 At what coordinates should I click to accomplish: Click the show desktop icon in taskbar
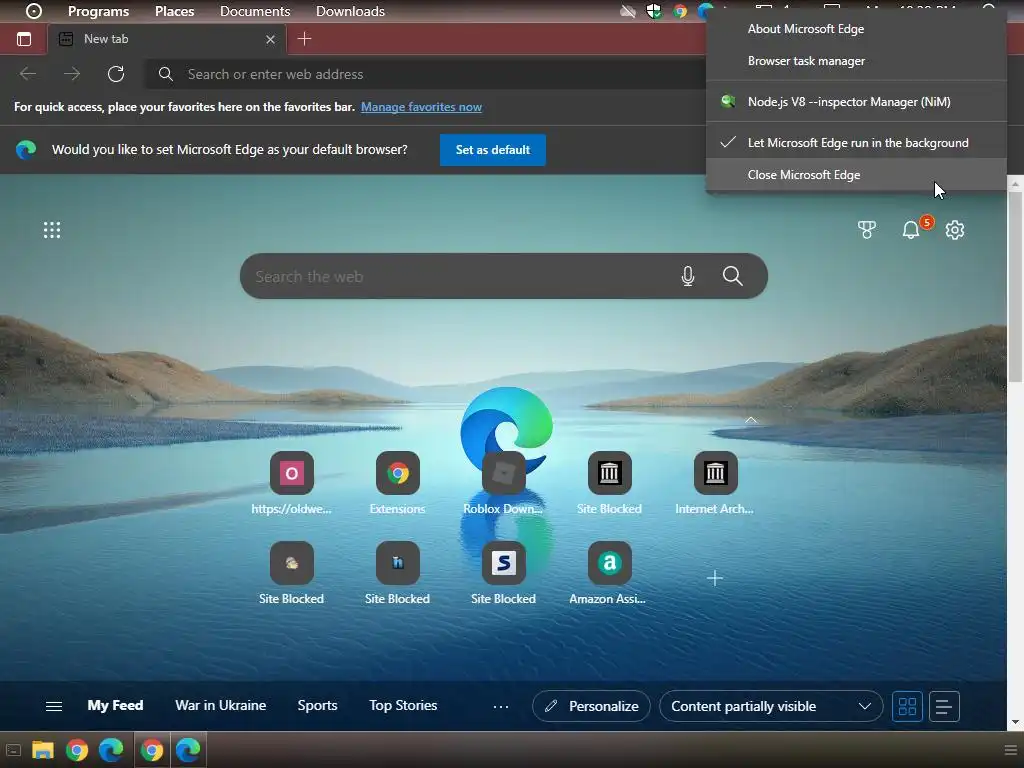[13, 750]
